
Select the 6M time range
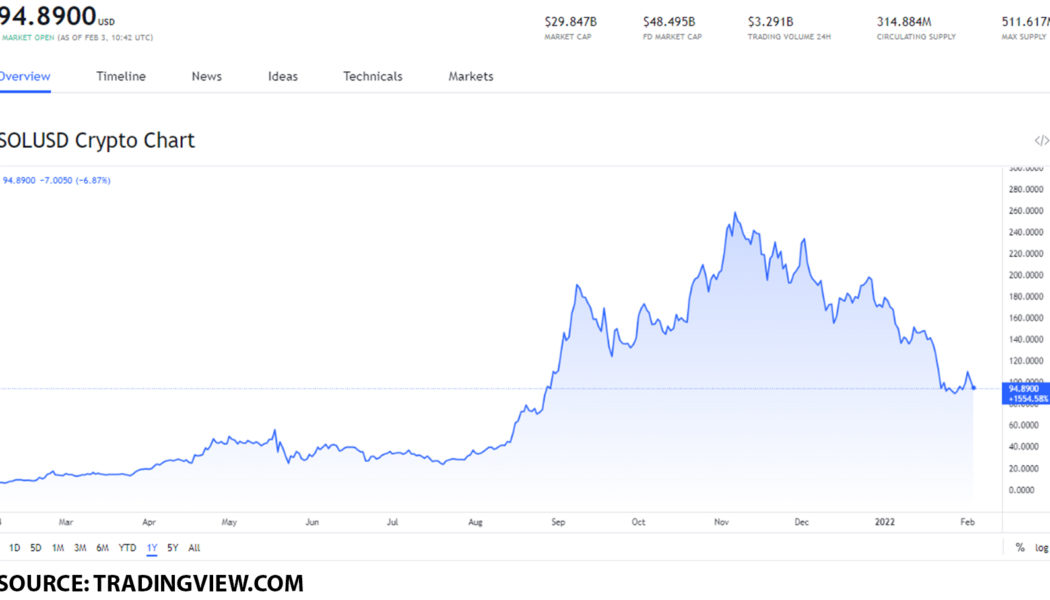click(x=103, y=548)
